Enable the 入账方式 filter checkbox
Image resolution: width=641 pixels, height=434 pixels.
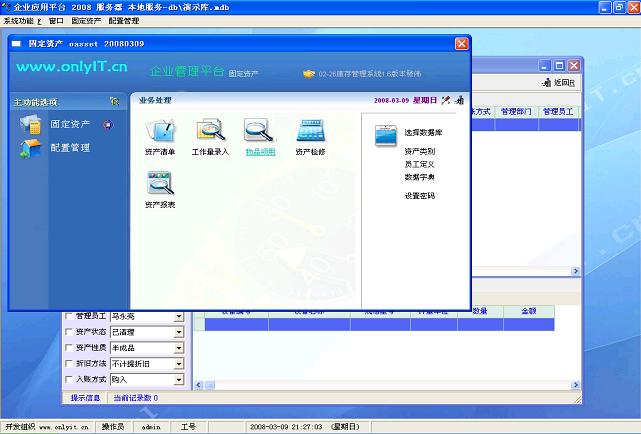coord(68,380)
